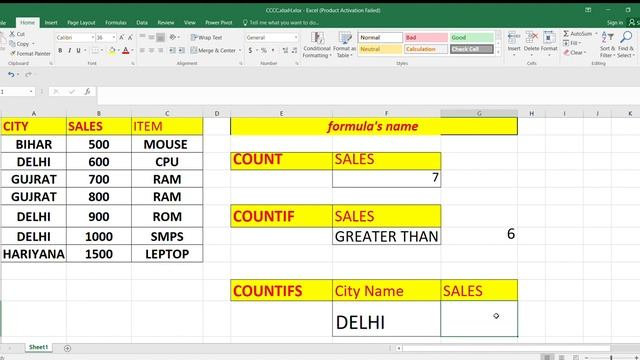Open the Font dialog launcher
The image size is (640, 360).
[133, 64]
